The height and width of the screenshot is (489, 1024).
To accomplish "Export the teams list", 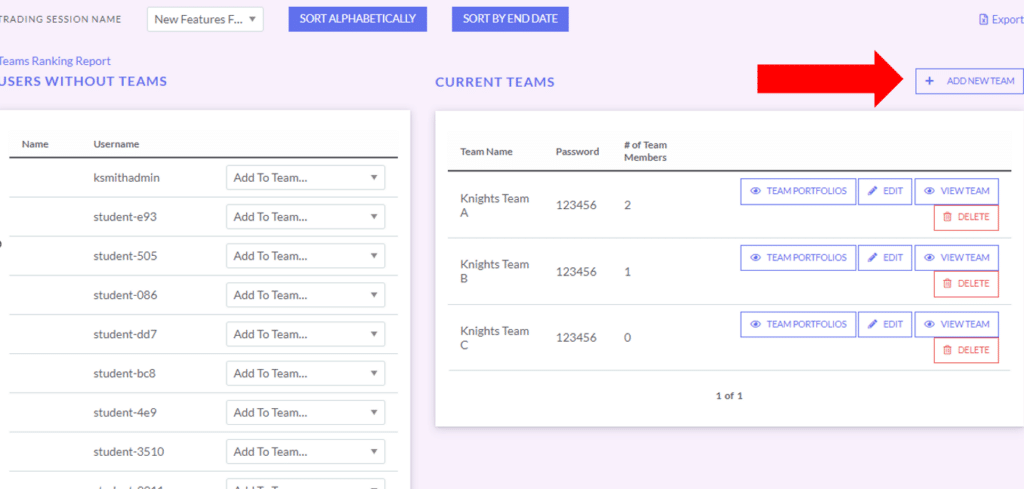I will (1001, 20).
